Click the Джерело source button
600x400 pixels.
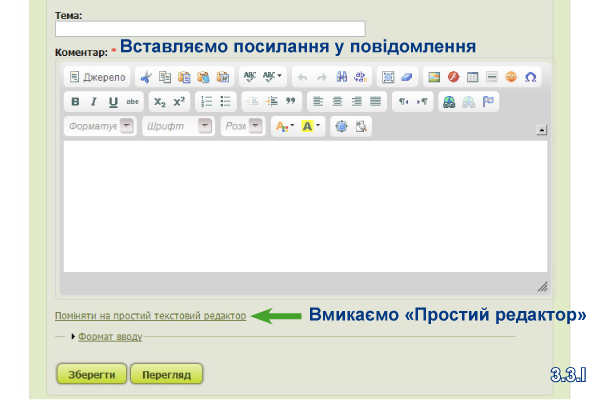(x=98, y=77)
